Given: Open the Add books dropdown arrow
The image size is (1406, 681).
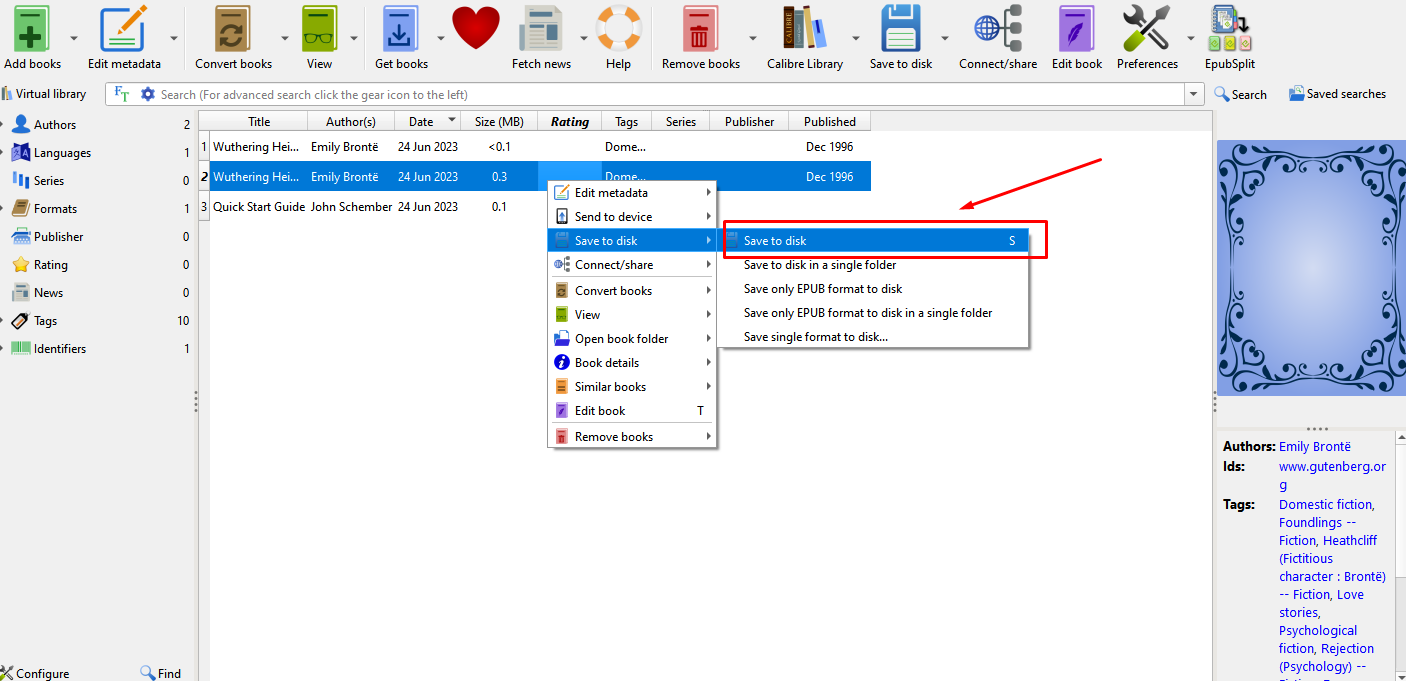Looking at the screenshot, I should pos(74,38).
